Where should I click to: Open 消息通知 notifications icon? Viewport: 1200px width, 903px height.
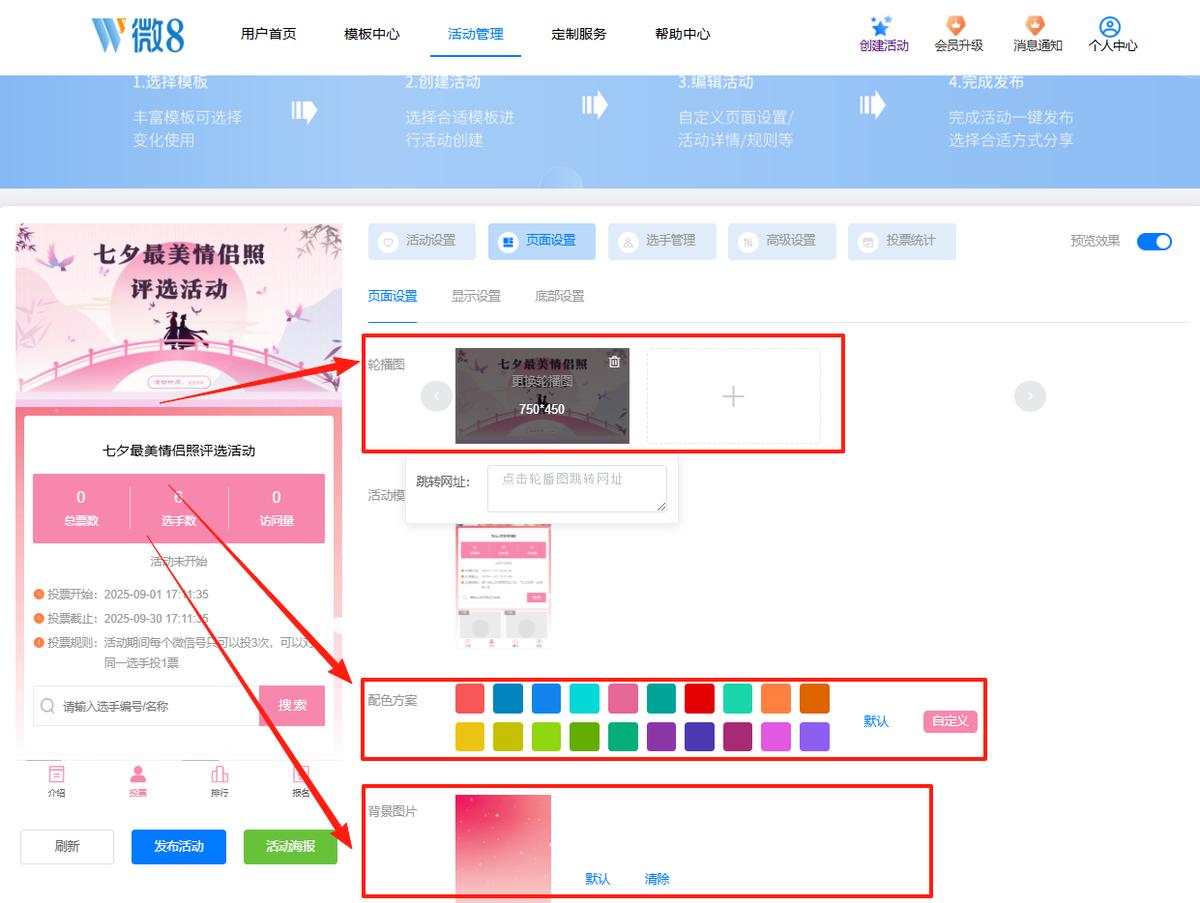tap(1035, 26)
